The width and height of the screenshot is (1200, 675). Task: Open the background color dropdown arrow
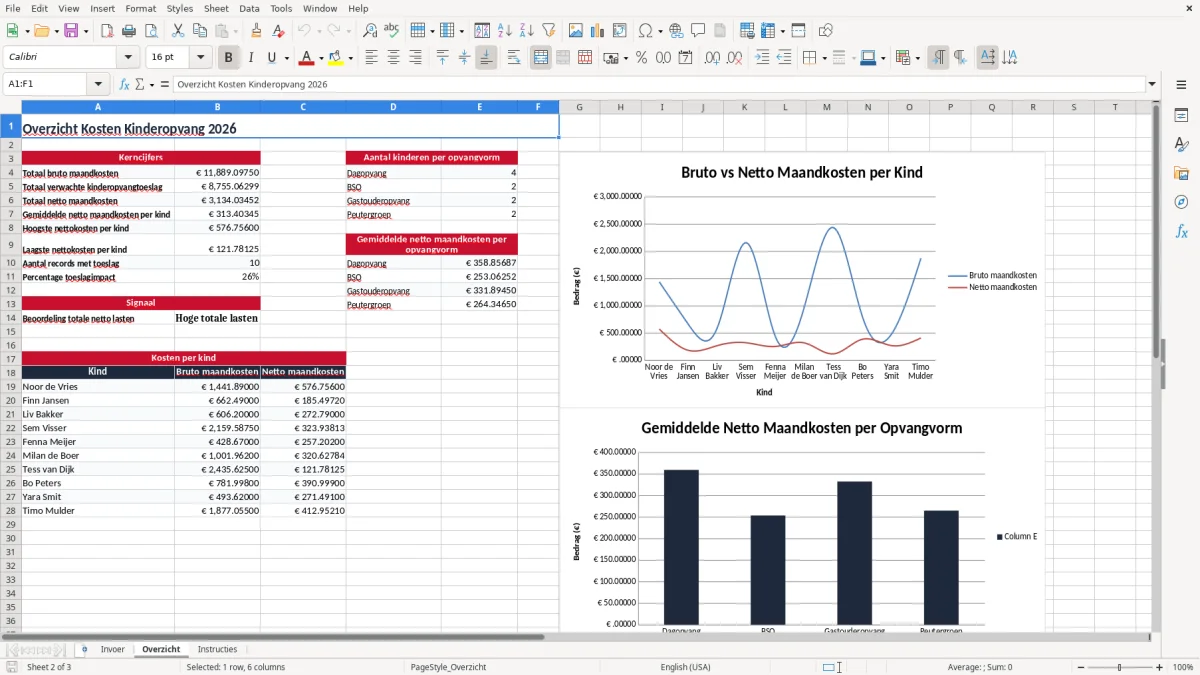point(349,58)
